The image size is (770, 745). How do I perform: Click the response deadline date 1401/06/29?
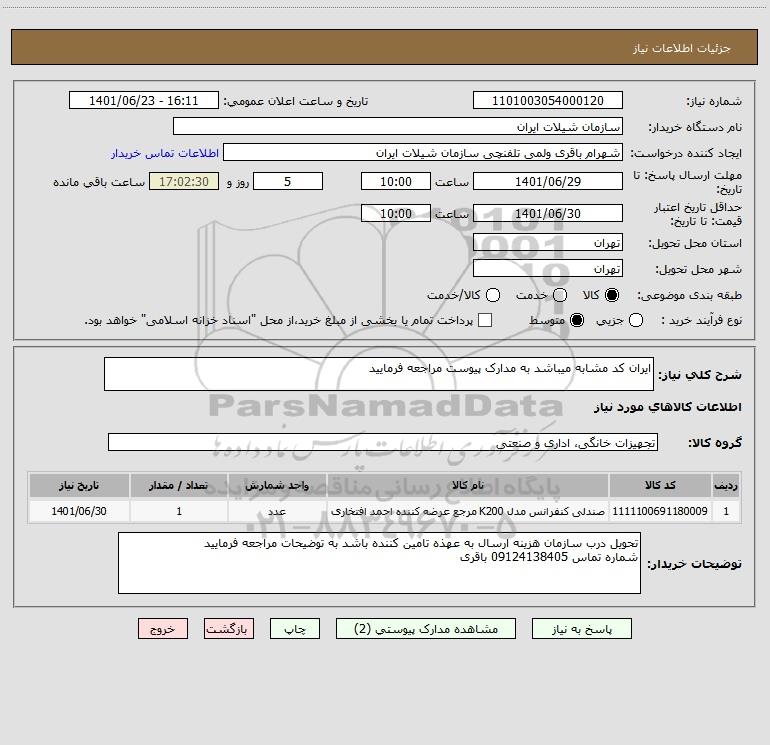click(548, 181)
